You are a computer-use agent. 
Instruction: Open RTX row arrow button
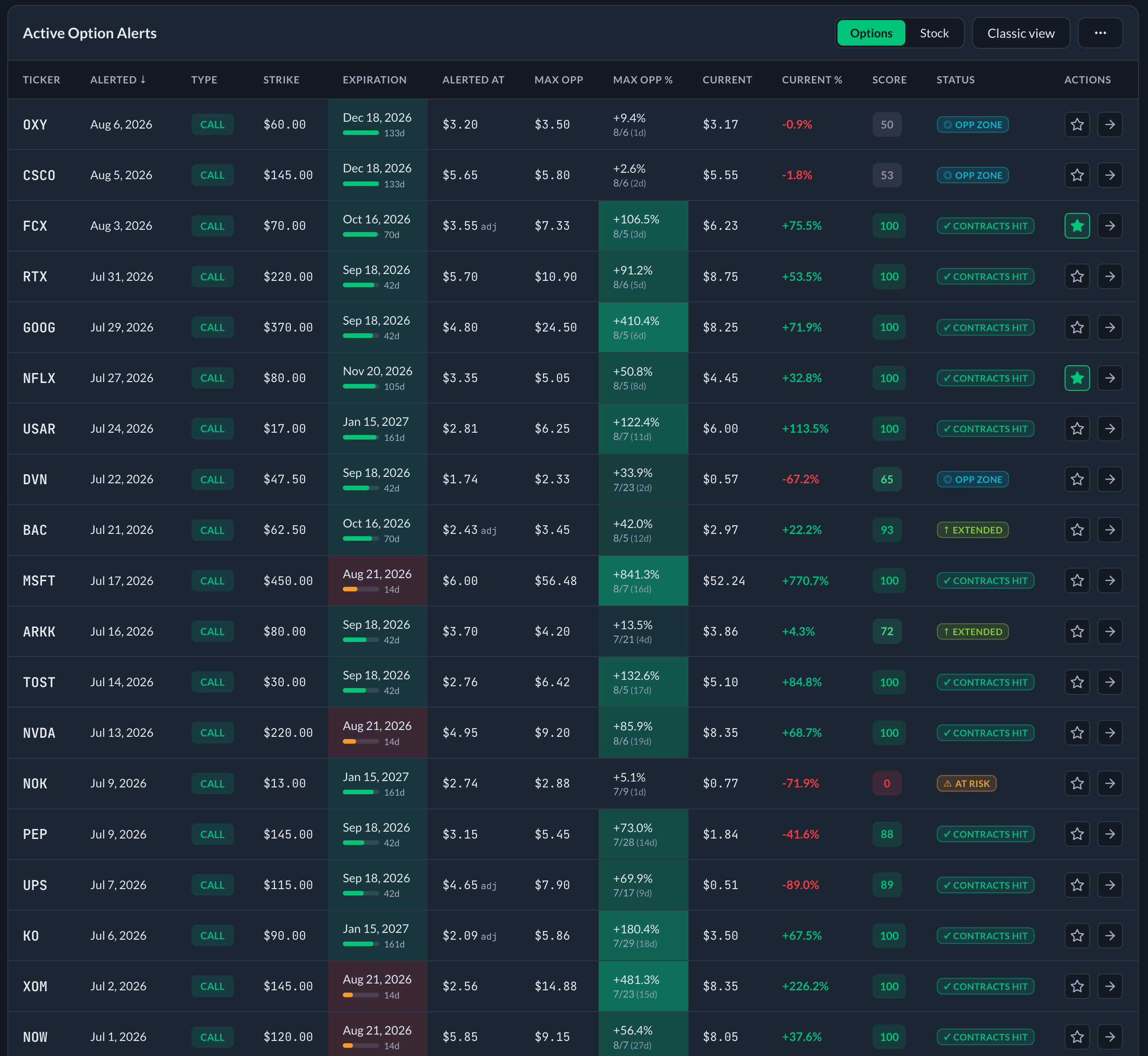point(1109,277)
